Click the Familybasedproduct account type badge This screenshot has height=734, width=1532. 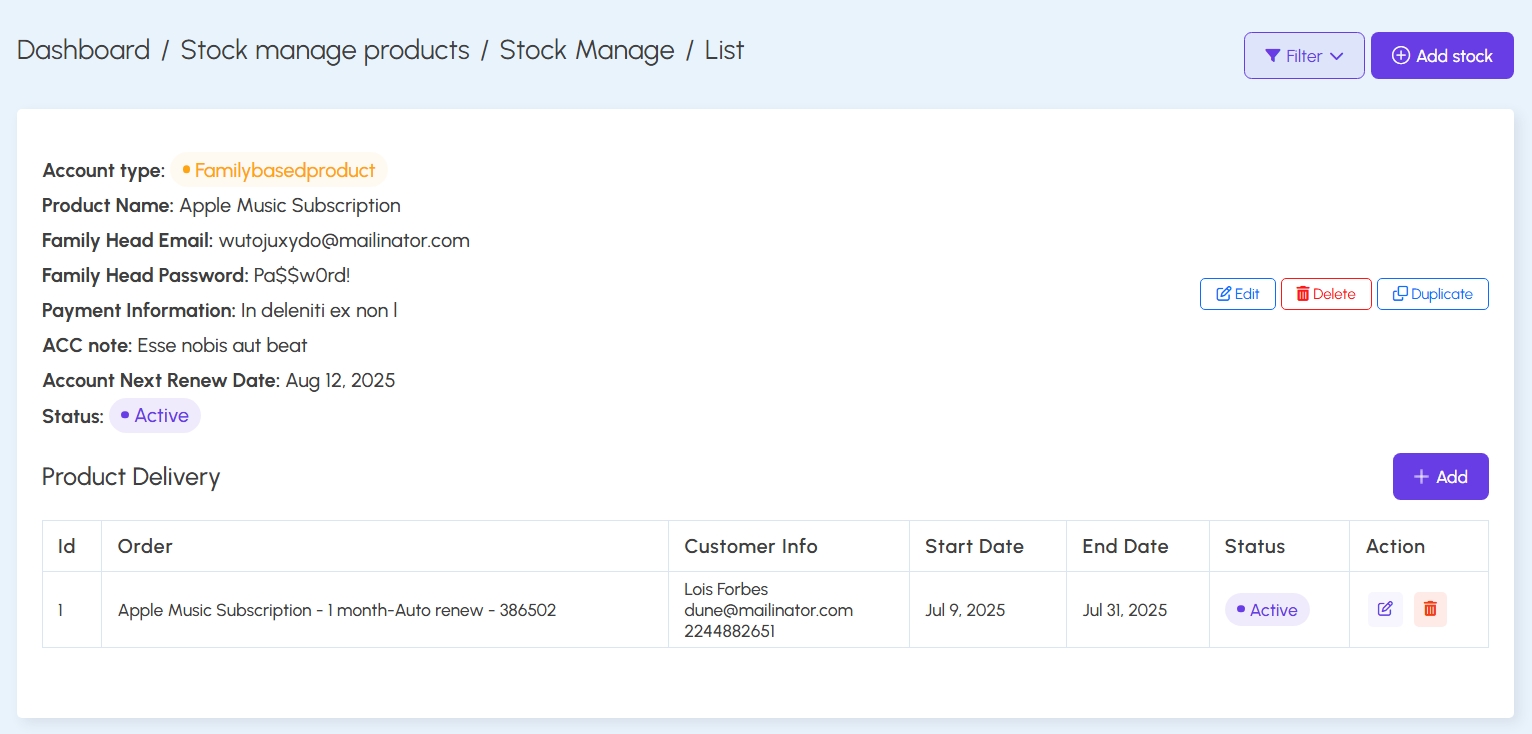coord(279,170)
